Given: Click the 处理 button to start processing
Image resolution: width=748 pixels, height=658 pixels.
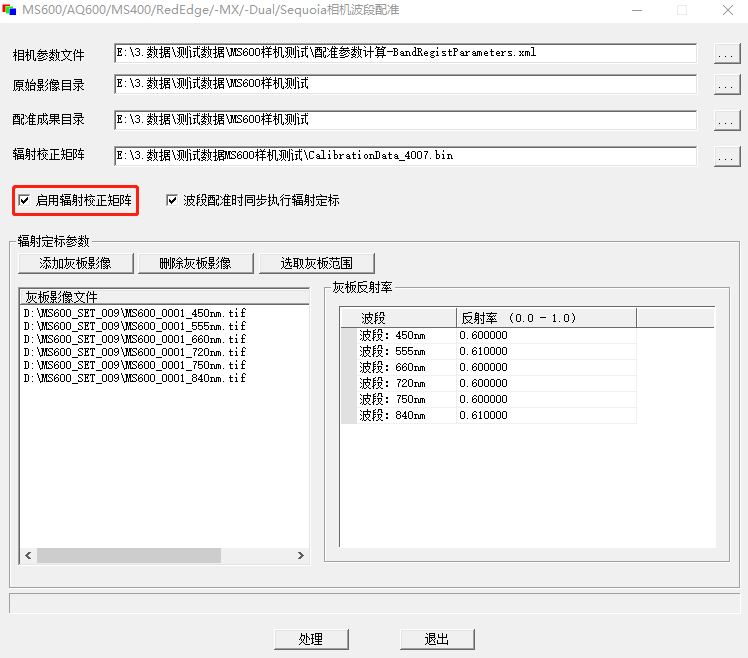Looking at the screenshot, I should click(x=311, y=639).
